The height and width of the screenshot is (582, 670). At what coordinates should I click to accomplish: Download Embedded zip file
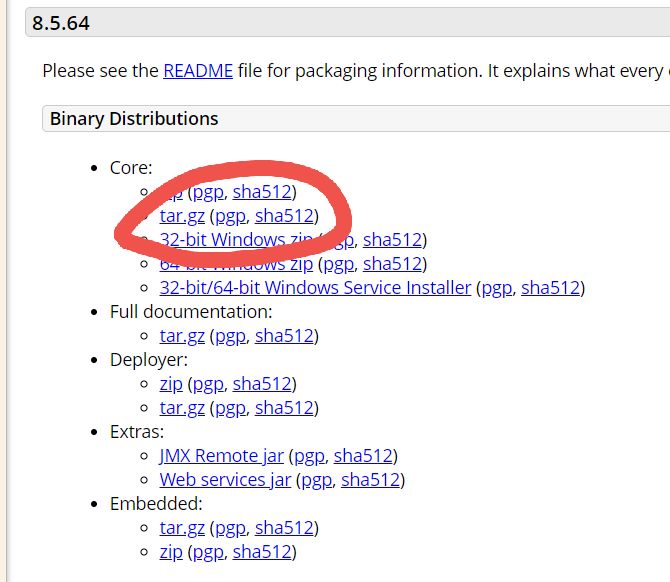click(x=171, y=552)
